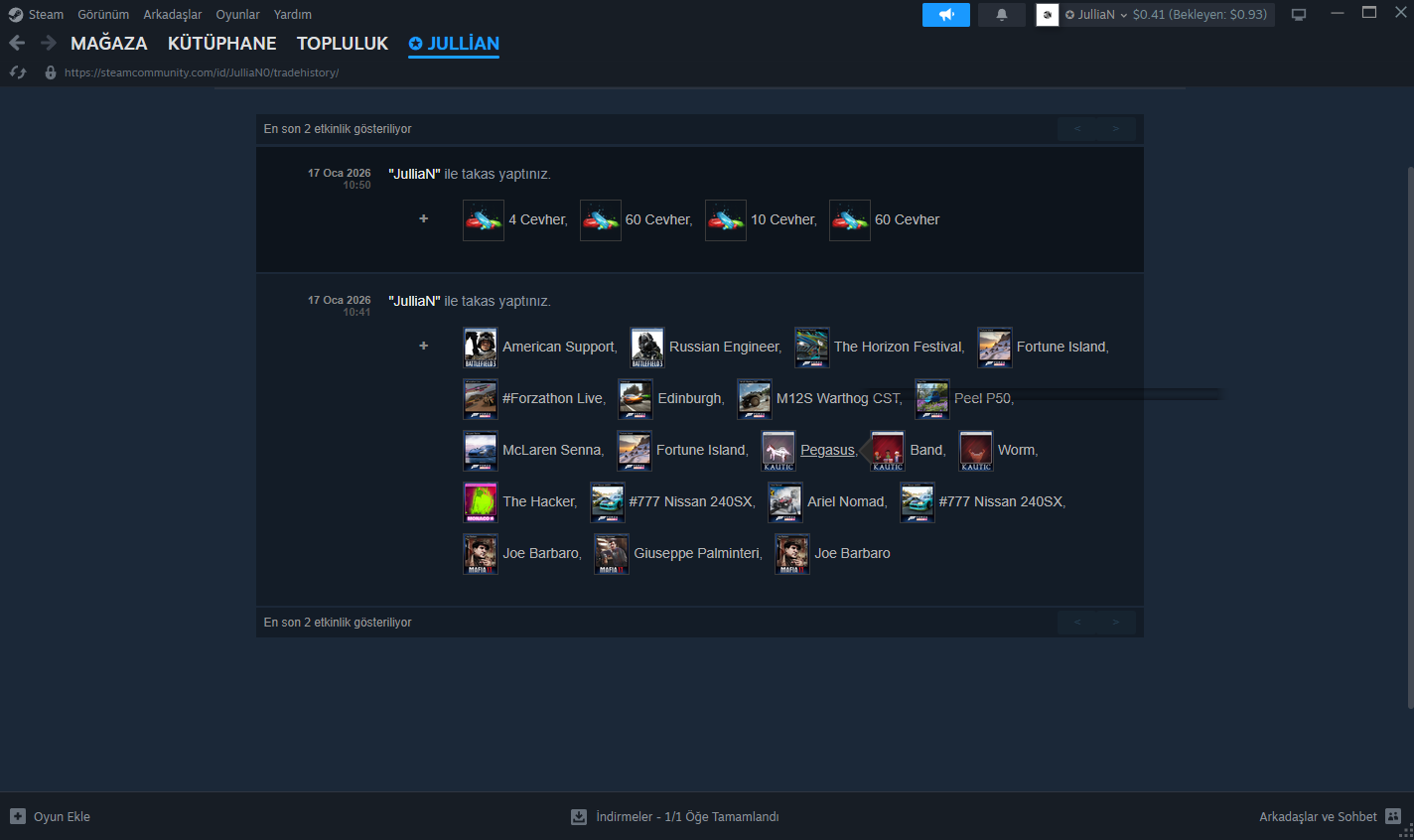Open the JullianN account dropdown
The height and width of the screenshot is (840, 1414).
click(1096, 15)
